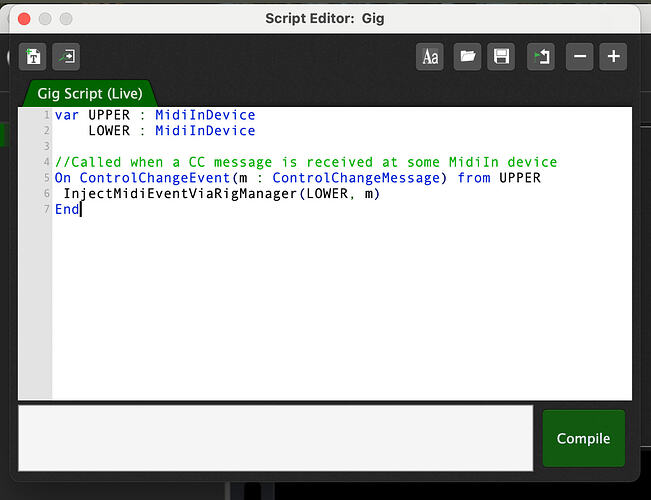Click the green comment on line 4

[x=306, y=162]
